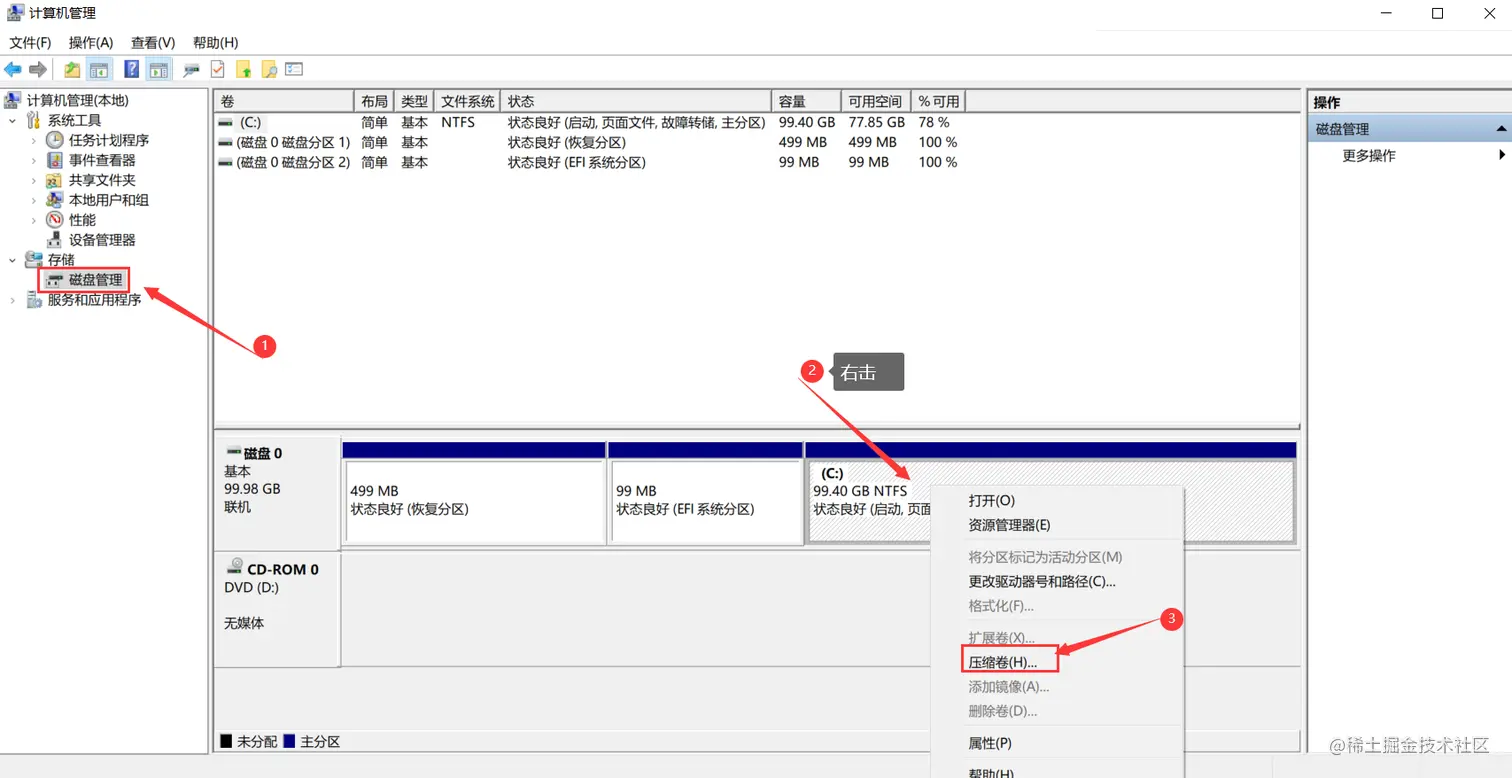Click the document with red checkmark toolbar icon

[217, 69]
